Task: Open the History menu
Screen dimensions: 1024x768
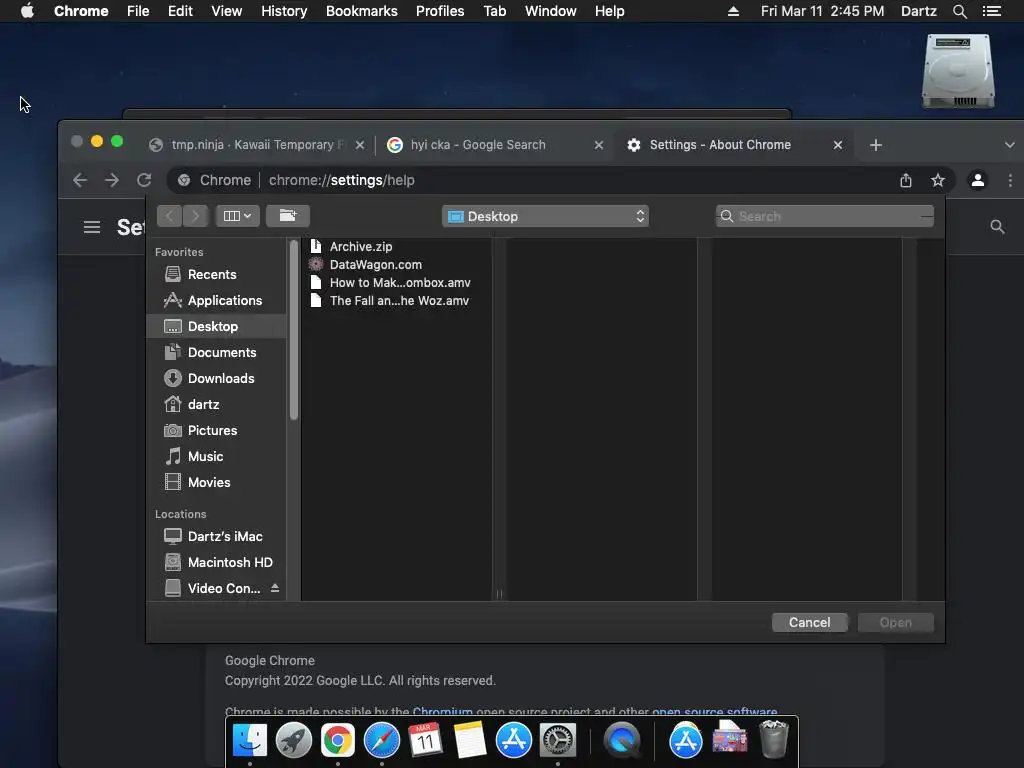Action: coord(284,11)
